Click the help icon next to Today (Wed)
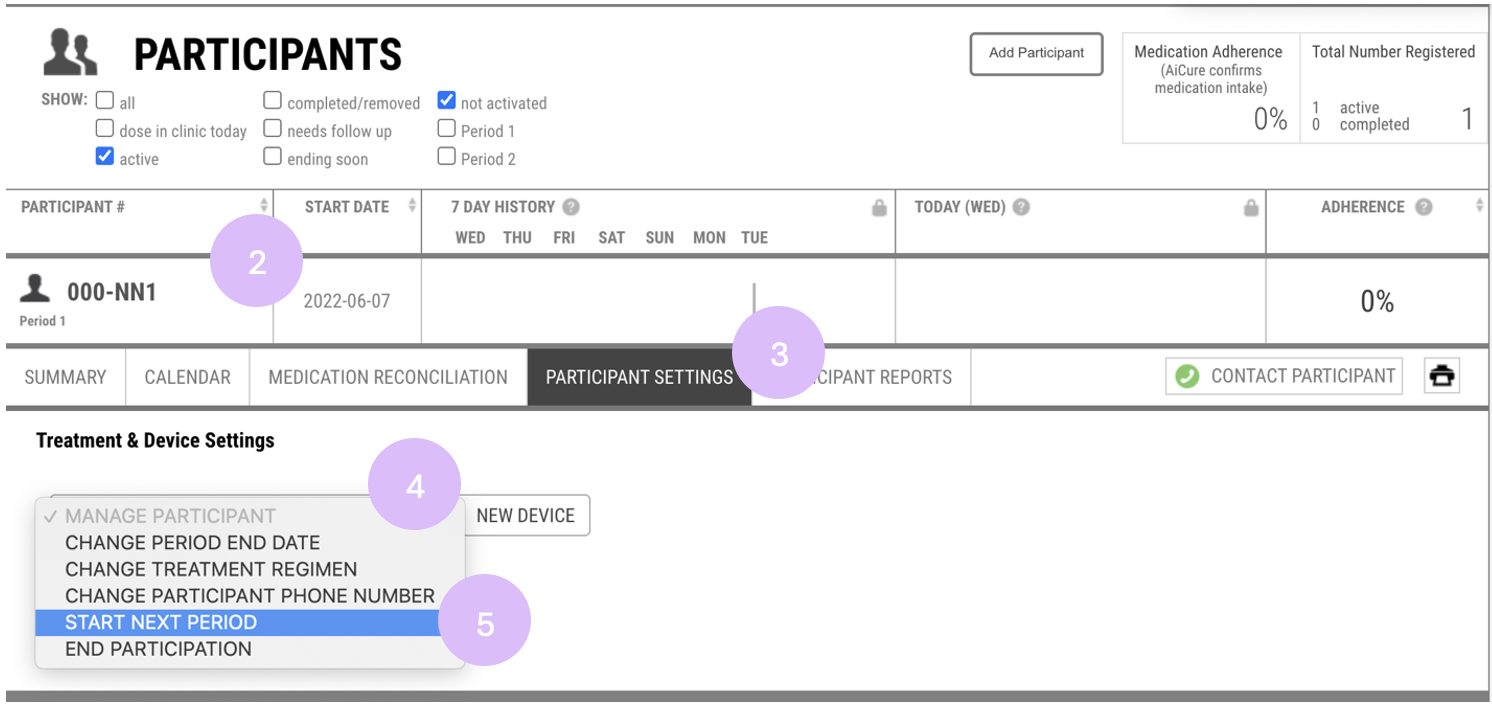The image size is (1492, 704). coord(1021,207)
